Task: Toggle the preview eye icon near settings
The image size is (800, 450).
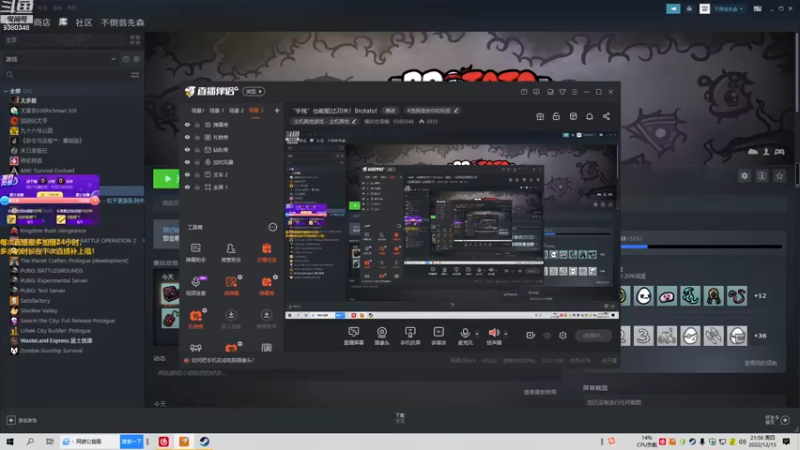Action: click(x=547, y=335)
